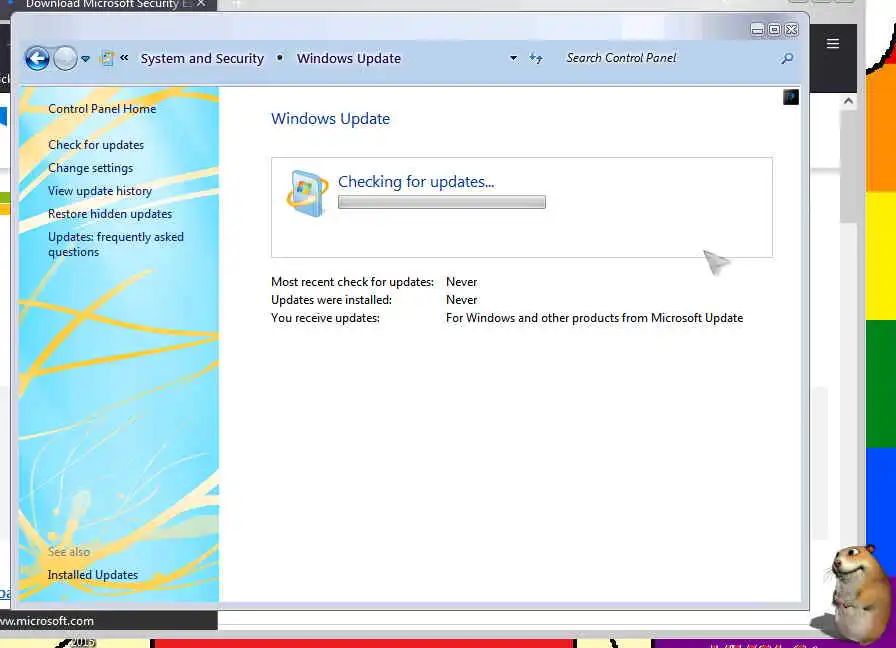The height and width of the screenshot is (648, 896).
Task: Click the Control Panel address bar icon
Action: click(107, 58)
